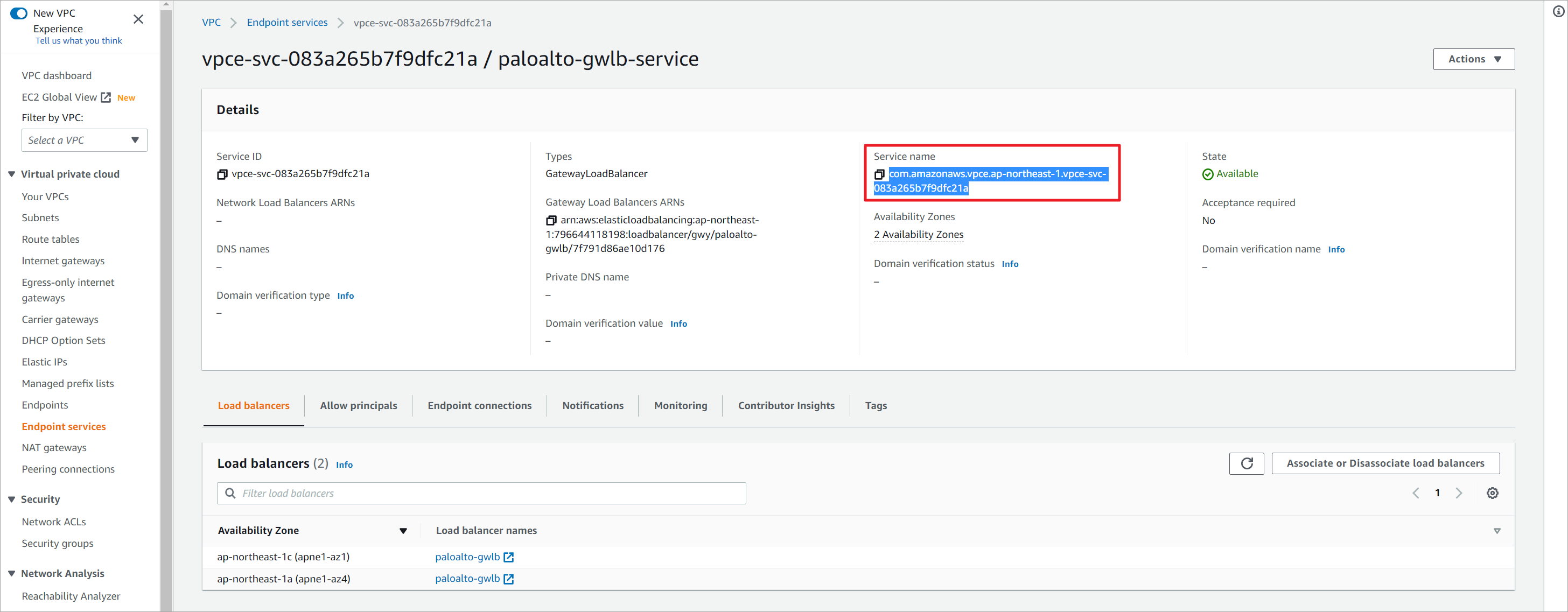Collapse the Network Analysis section
The image size is (1568, 612).
11,574
